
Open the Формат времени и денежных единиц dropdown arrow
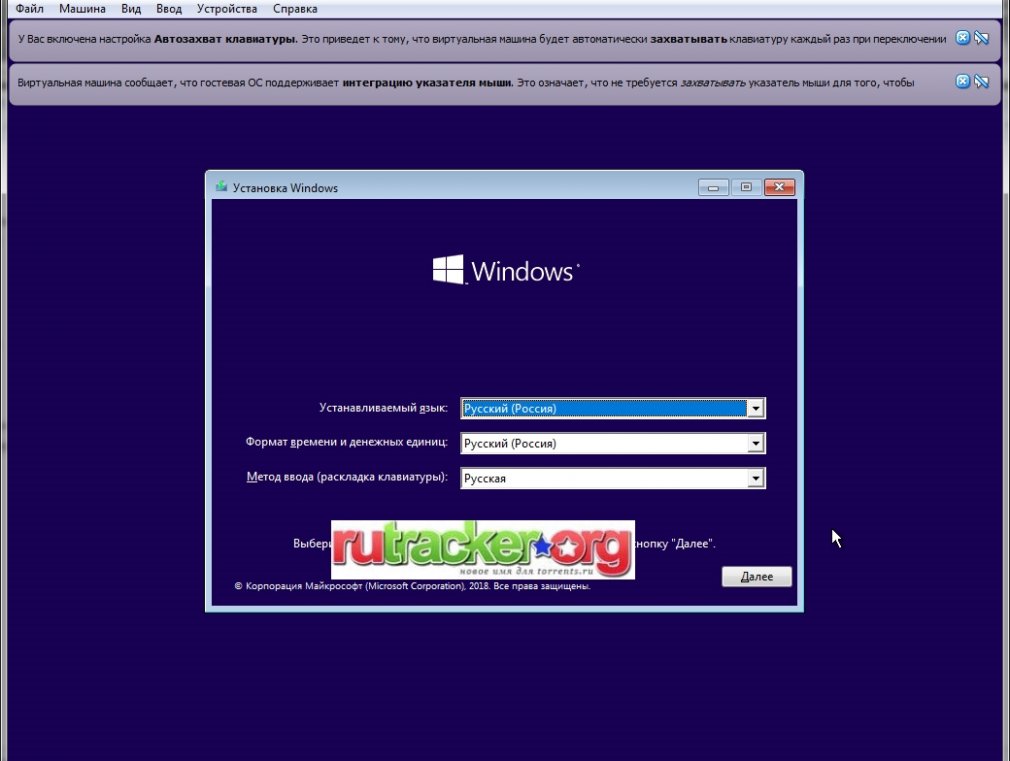756,443
